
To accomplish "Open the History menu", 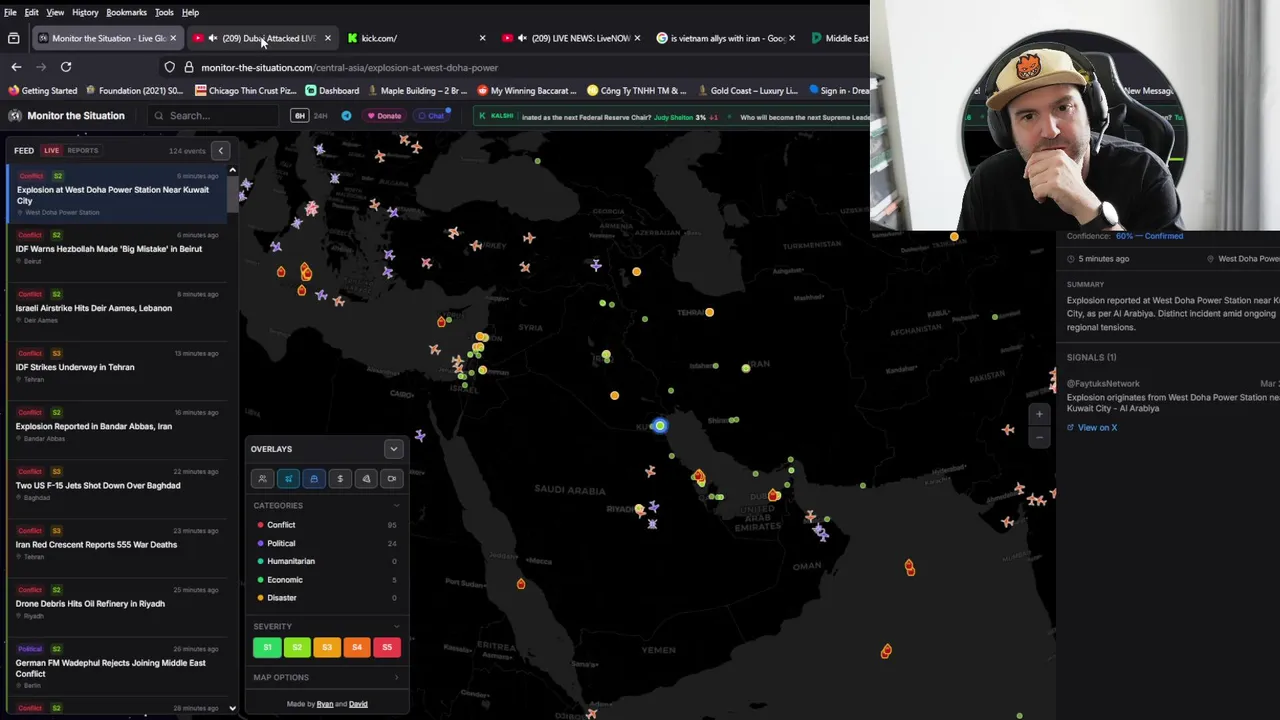I will [x=85, y=12].
